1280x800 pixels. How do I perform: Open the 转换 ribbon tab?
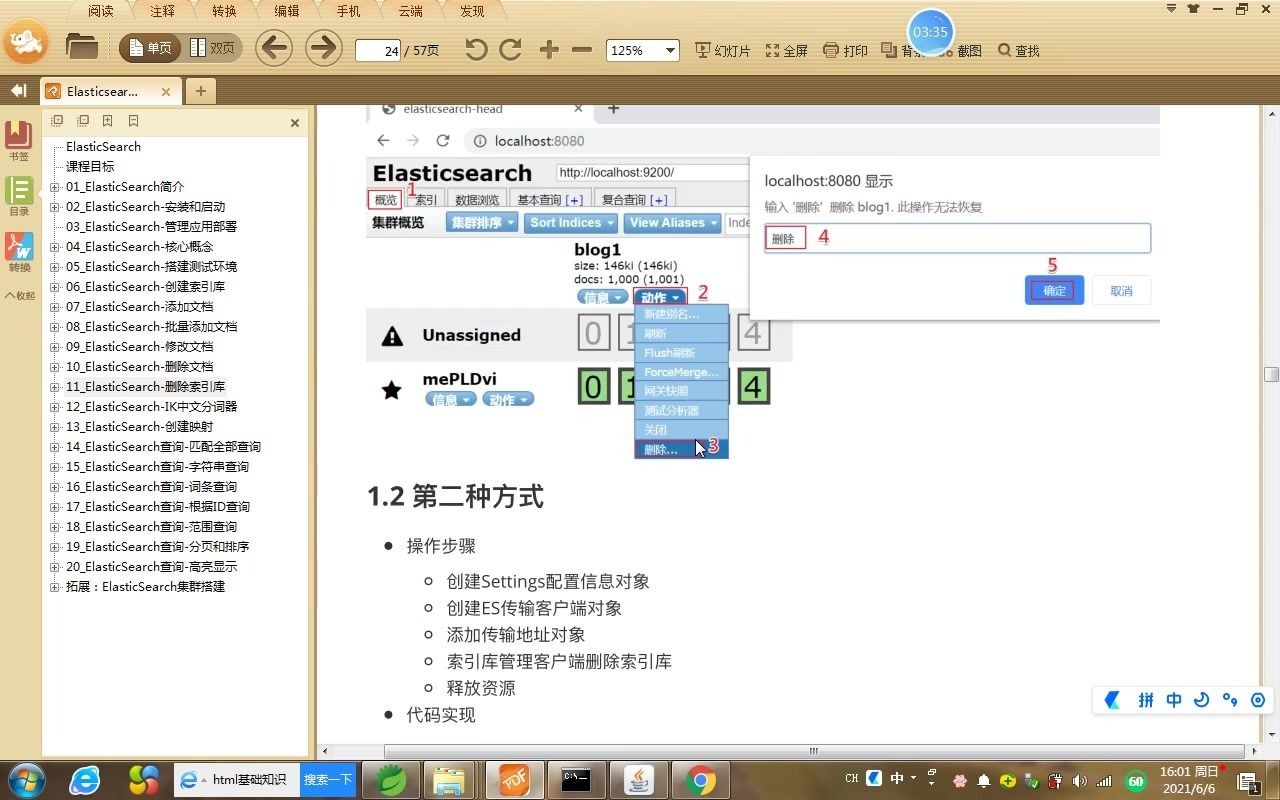[x=224, y=11]
